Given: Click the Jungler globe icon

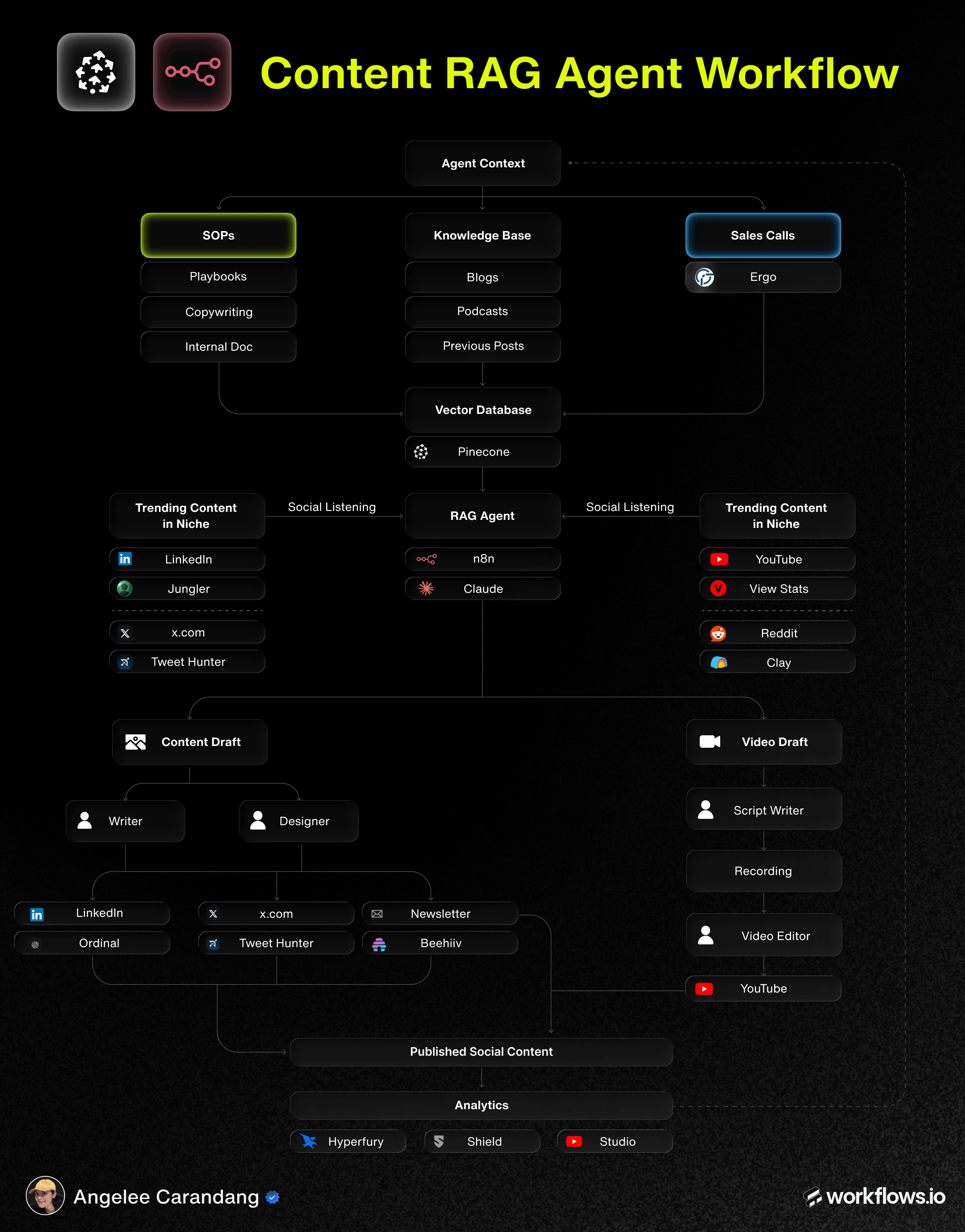Looking at the screenshot, I should tap(125, 588).
